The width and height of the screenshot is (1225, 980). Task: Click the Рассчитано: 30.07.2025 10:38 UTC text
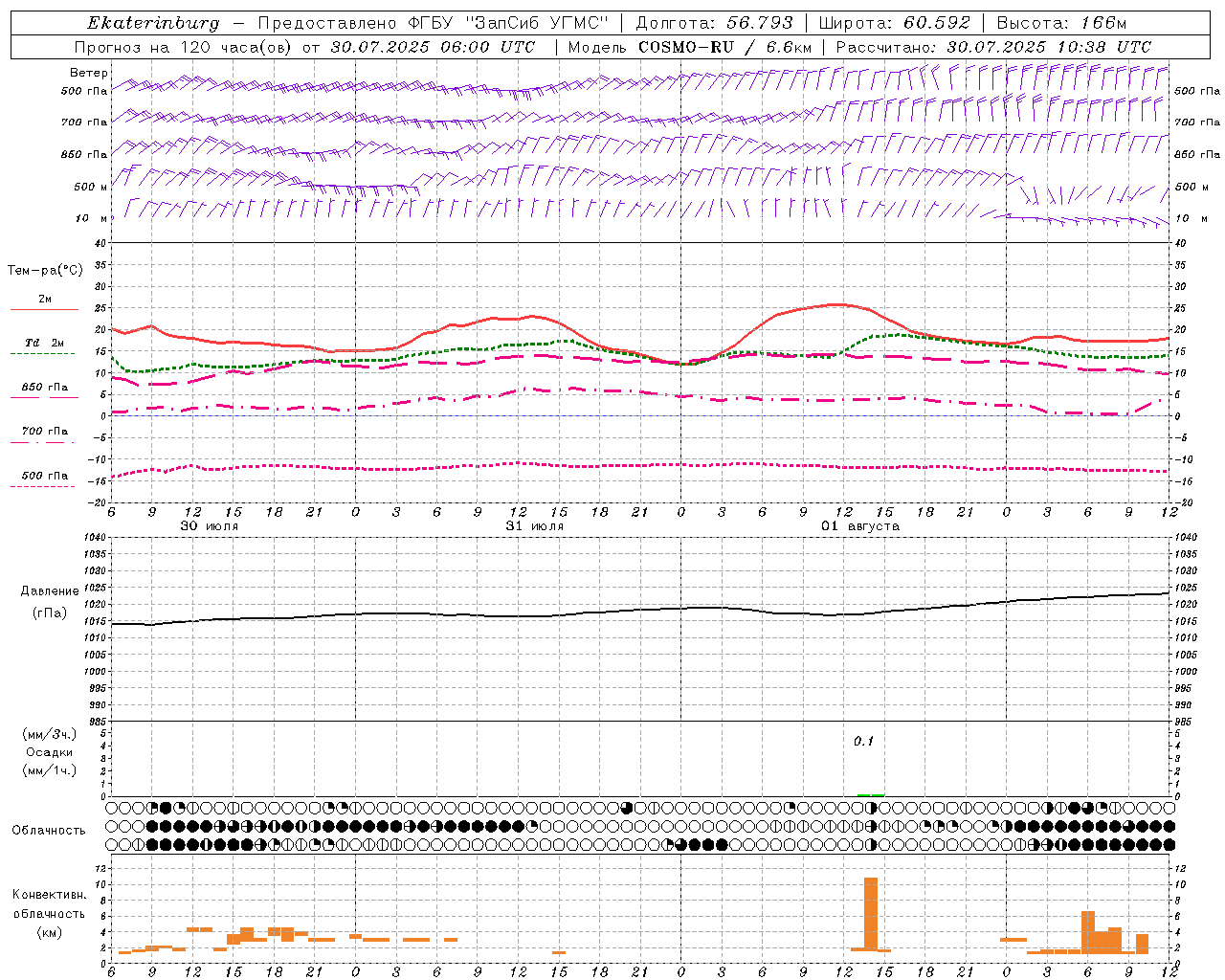[993, 47]
